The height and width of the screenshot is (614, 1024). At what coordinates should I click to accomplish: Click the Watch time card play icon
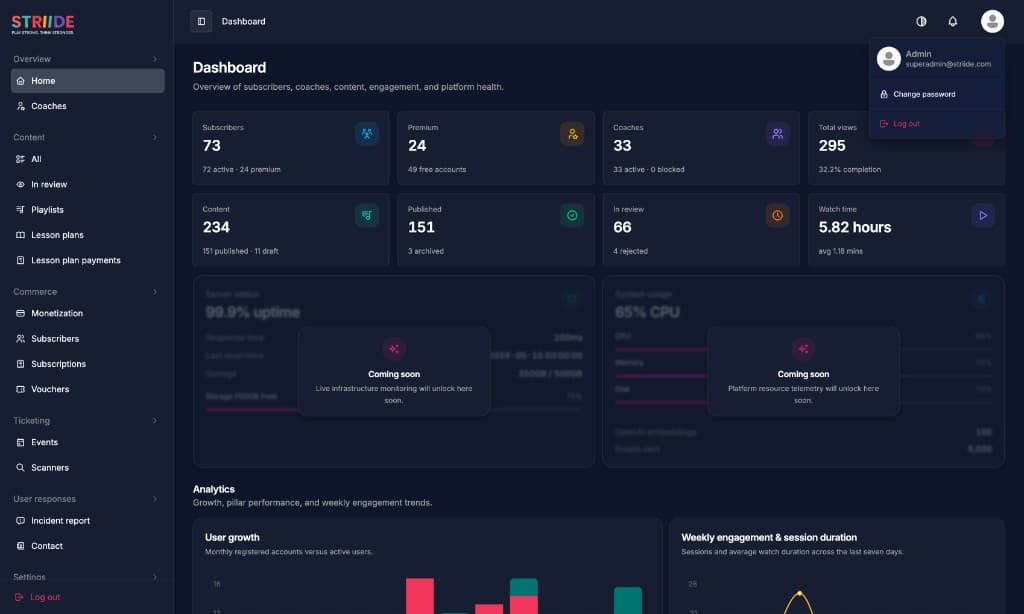point(983,216)
